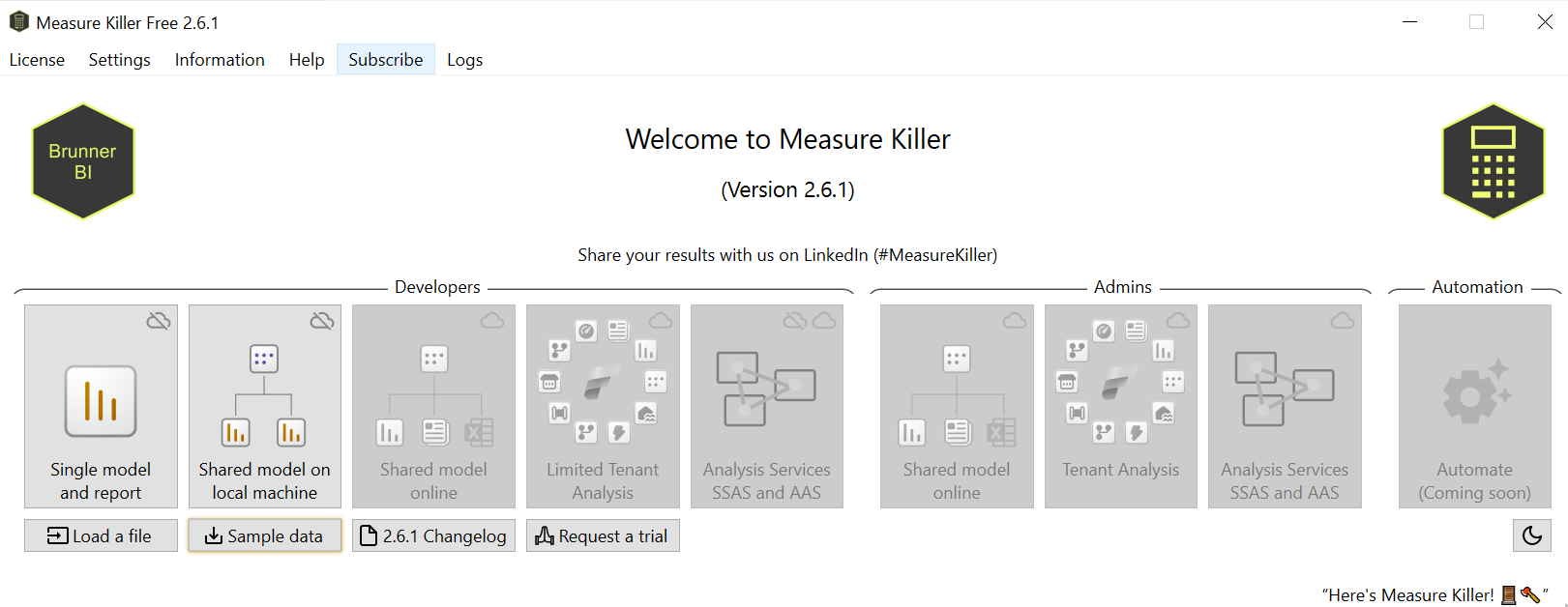Open Analysis Services SSAS and AAS under Admins

coord(1285,406)
